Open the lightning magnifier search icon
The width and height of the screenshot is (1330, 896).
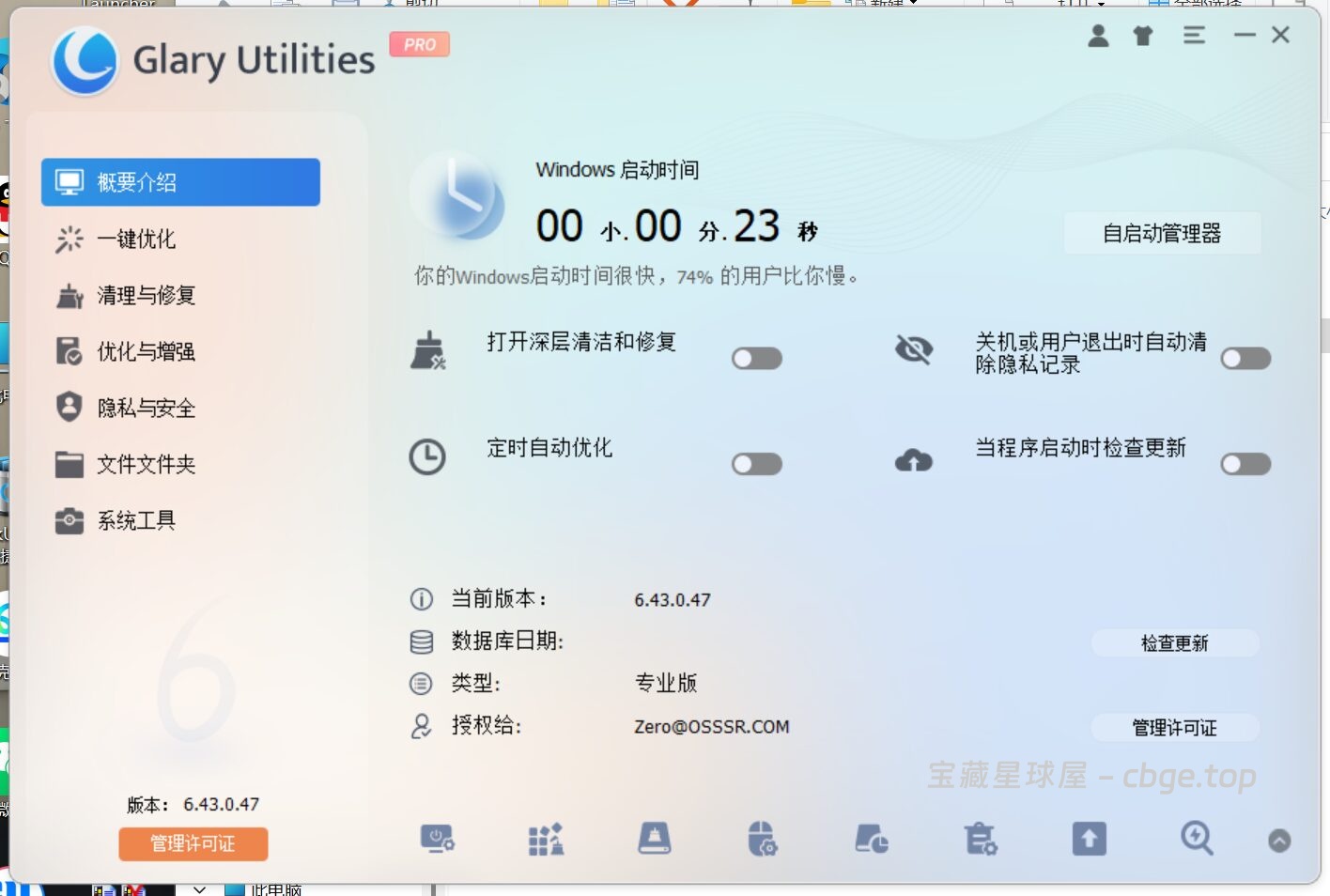(1197, 839)
